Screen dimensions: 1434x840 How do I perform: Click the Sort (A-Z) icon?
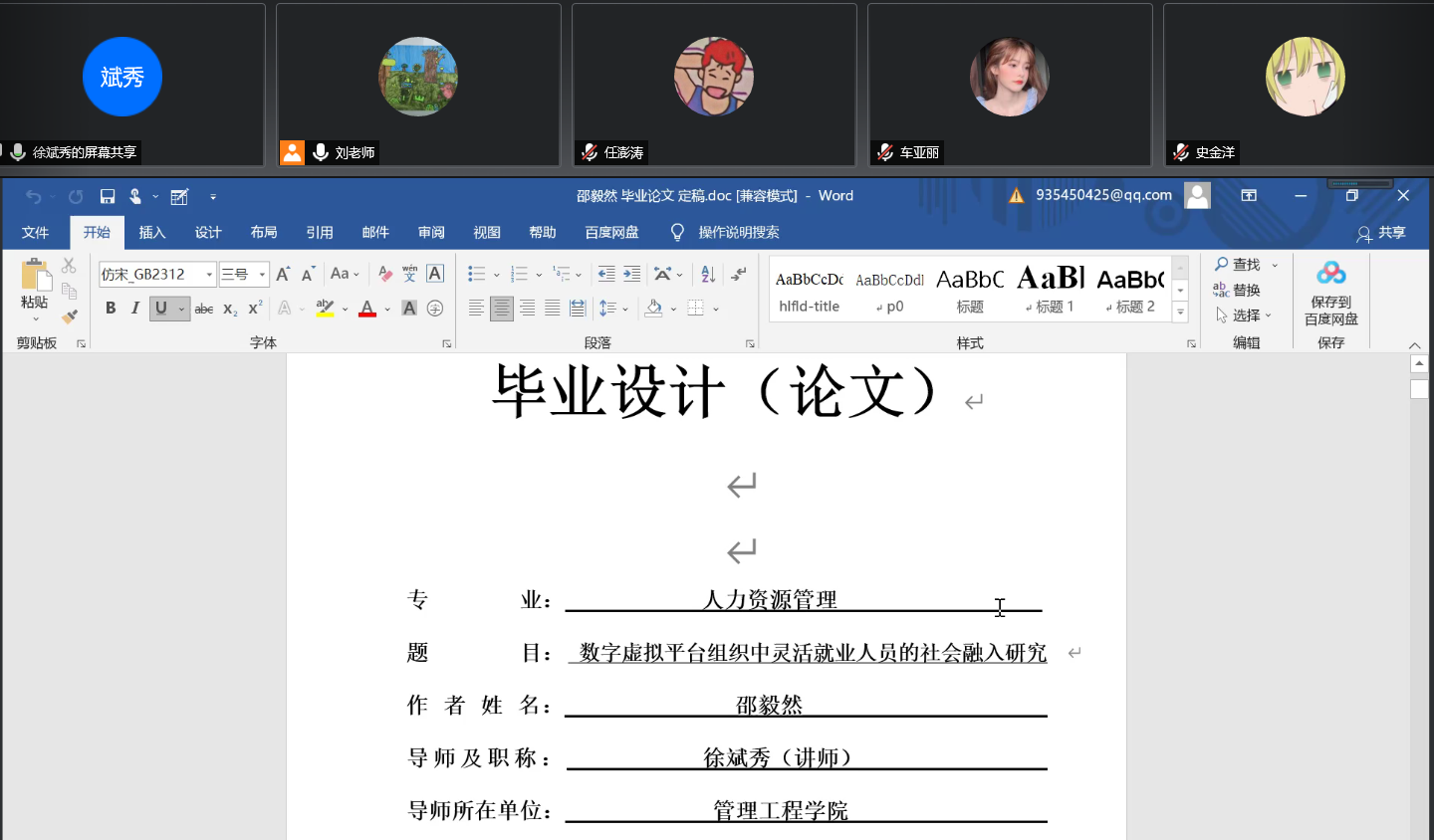click(x=708, y=274)
